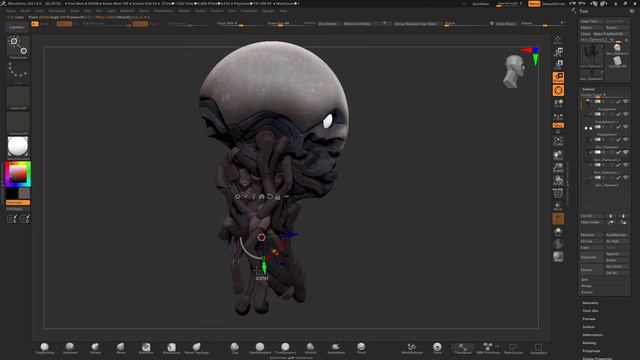Click the gizmo gear customize icon

click(238, 197)
